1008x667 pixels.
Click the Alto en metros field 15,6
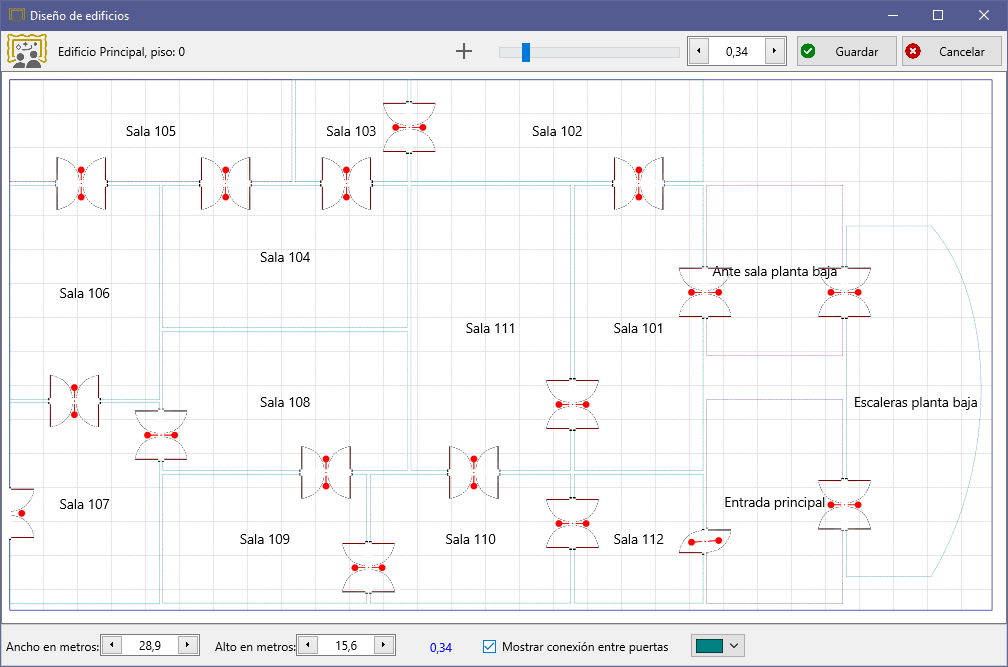point(346,645)
